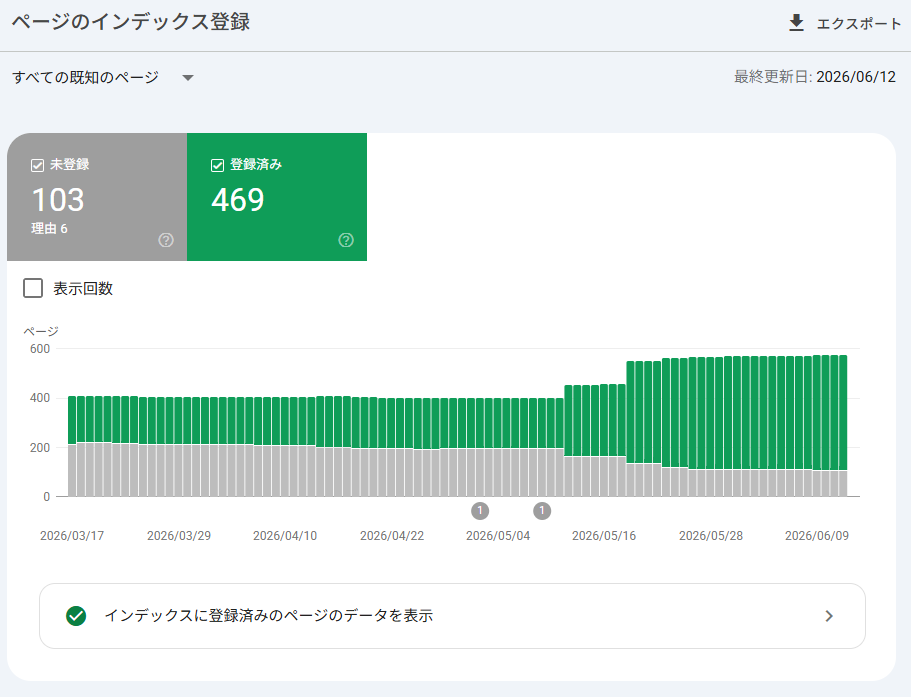This screenshot has width=911, height=697.
Task: Click the 2026/03/17 axis date label
Action: [x=72, y=536]
